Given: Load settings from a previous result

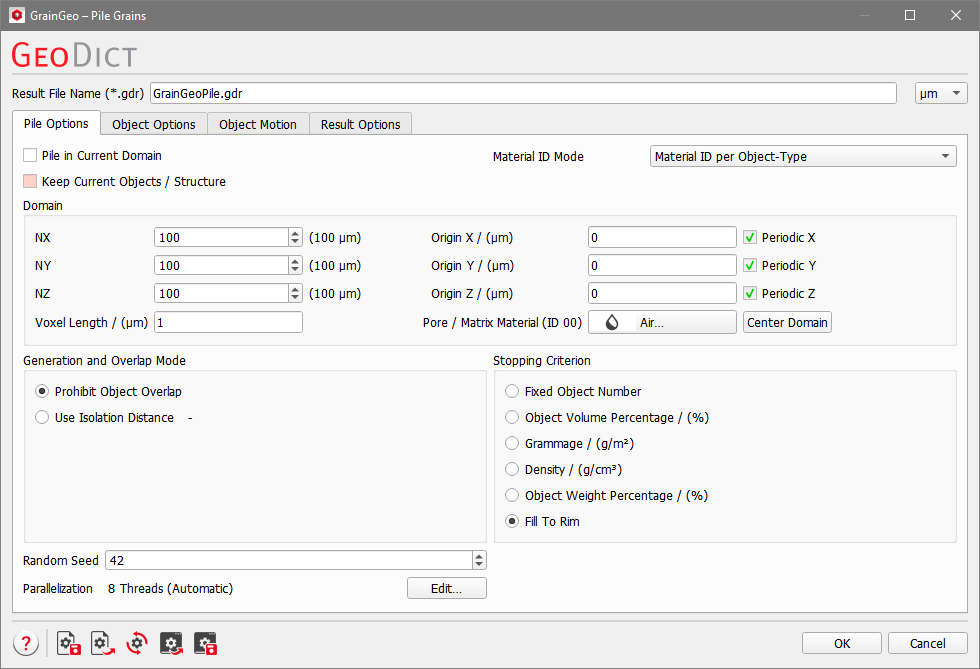Looking at the screenshot, I should coord(171,643).
